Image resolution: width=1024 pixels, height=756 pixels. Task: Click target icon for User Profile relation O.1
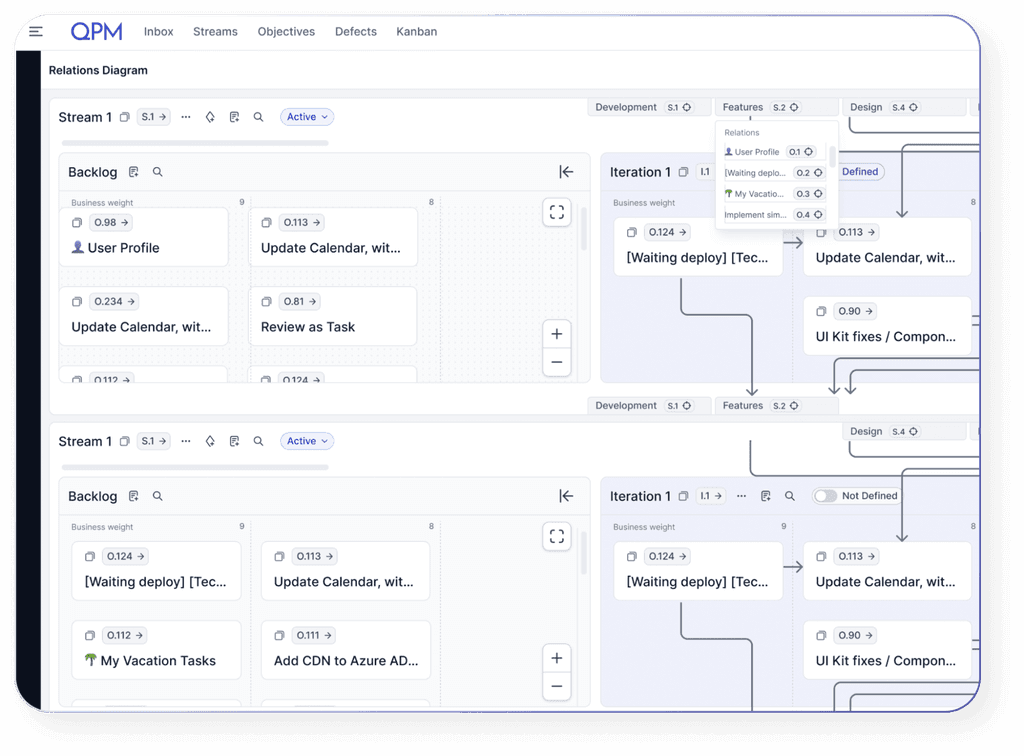(818, 152)
